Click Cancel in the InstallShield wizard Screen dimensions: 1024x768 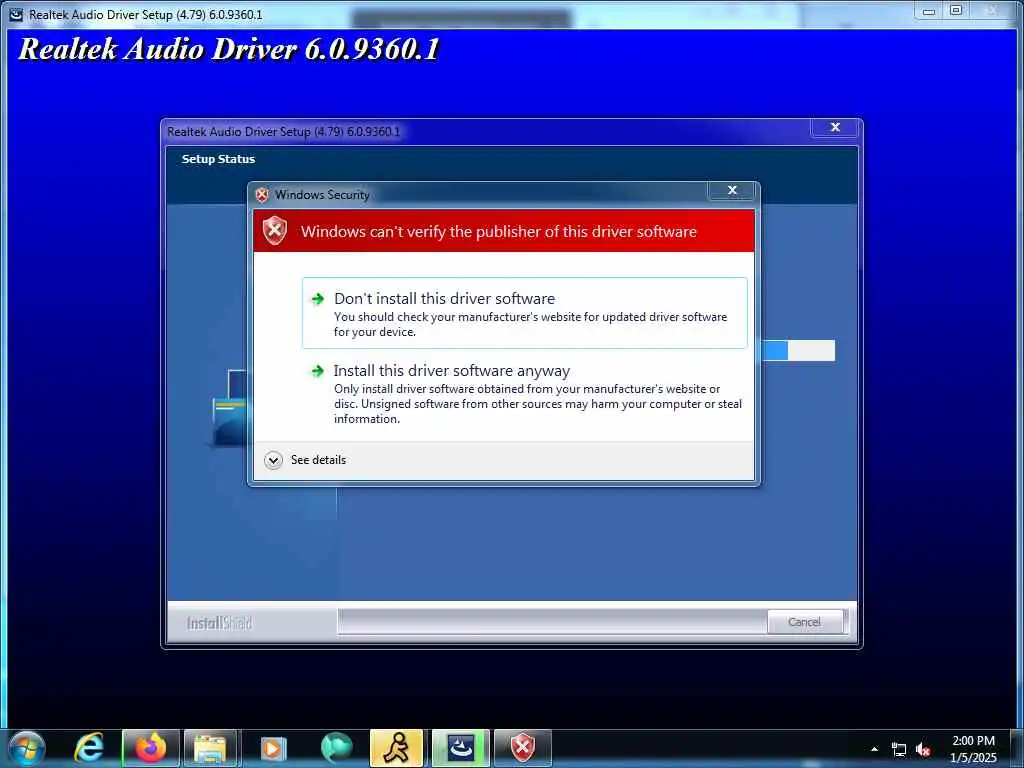point(804,622)
